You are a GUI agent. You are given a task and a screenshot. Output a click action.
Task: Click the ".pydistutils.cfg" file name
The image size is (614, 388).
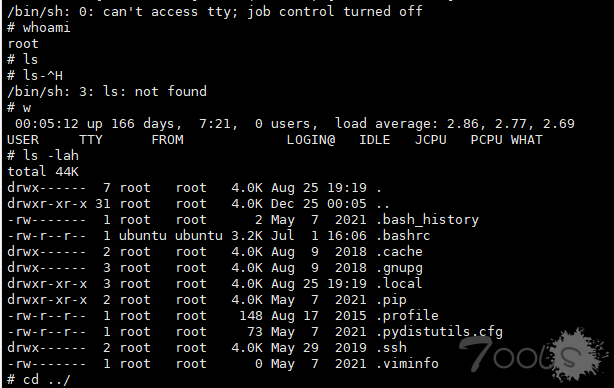pyautogui.click(x=439, y=332)
